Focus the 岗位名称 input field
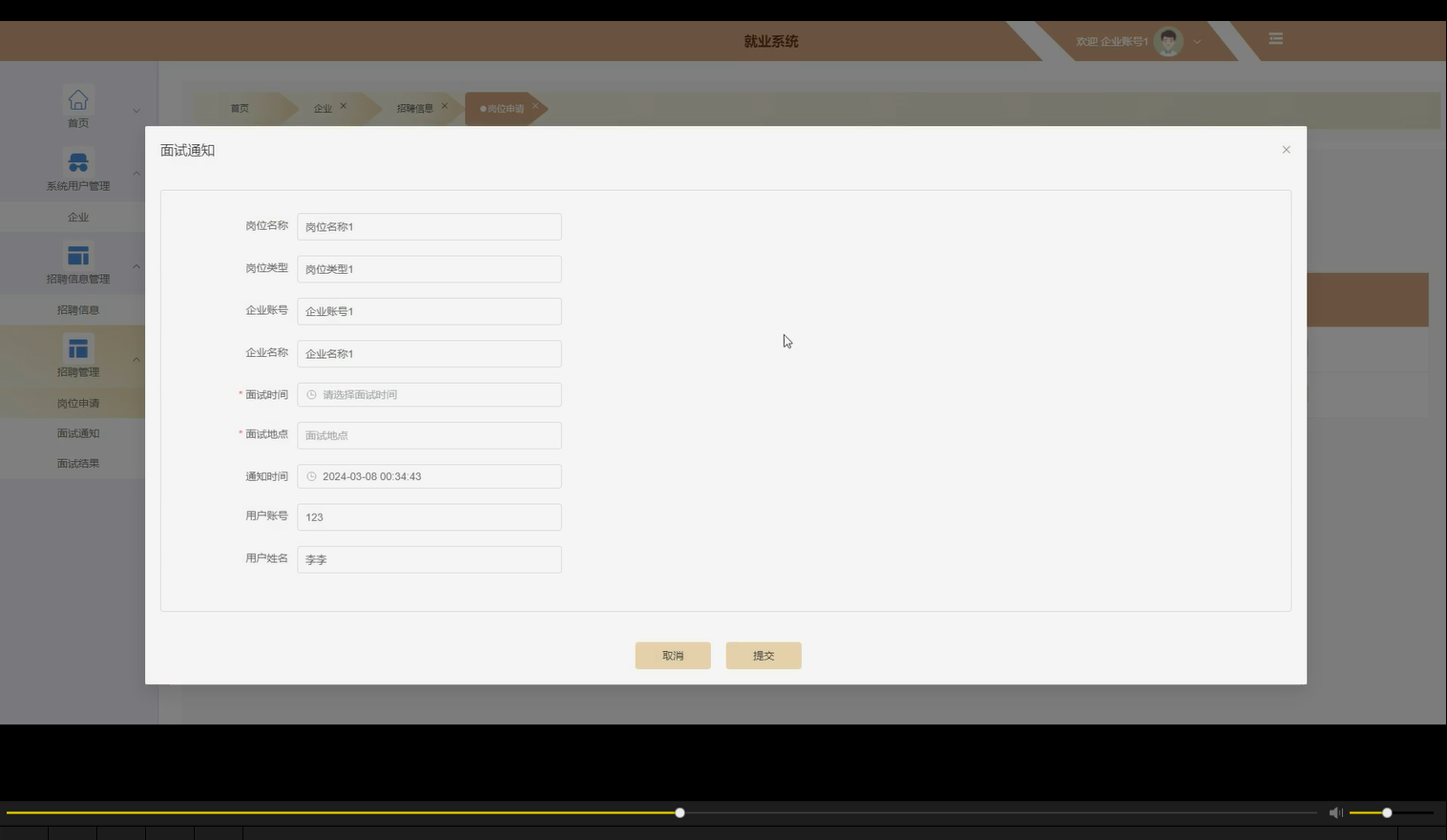Viewport: 1447px width, 840px height. tap(430, 226)
